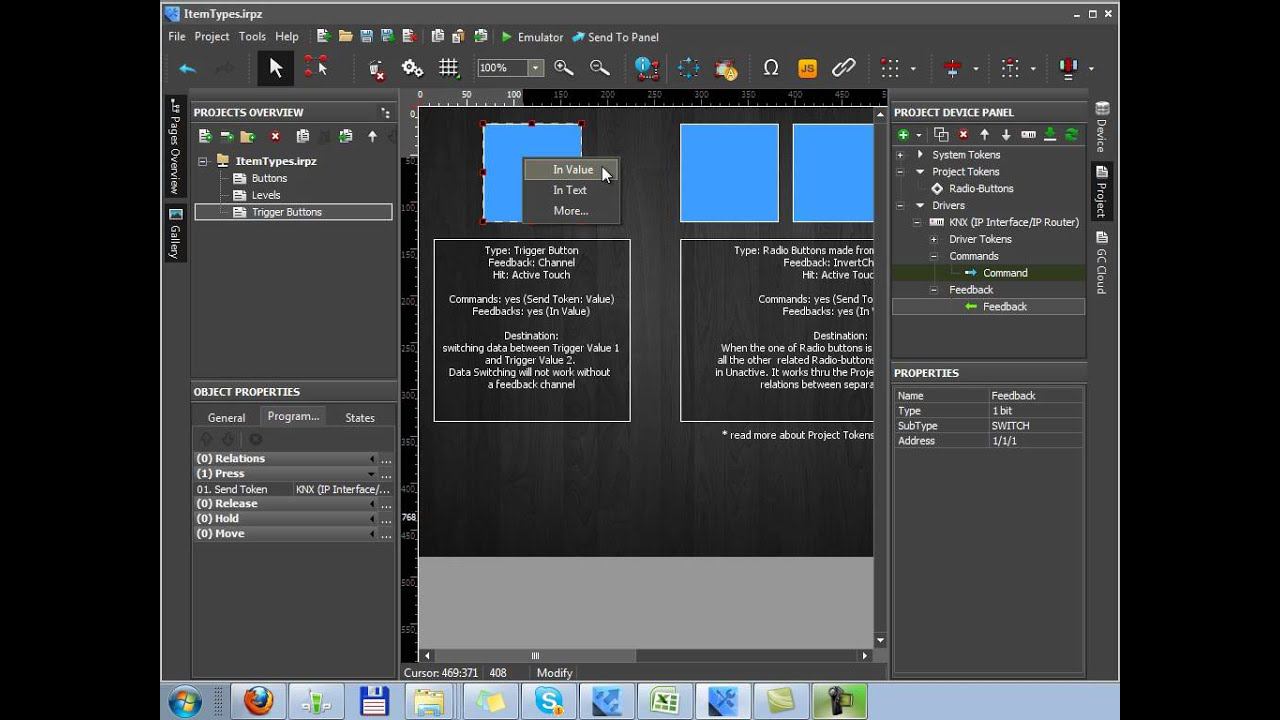Viewport: 1280px width, 720px height.
Task: Expand the Driver Tokens node
Action: pos(933,240)
